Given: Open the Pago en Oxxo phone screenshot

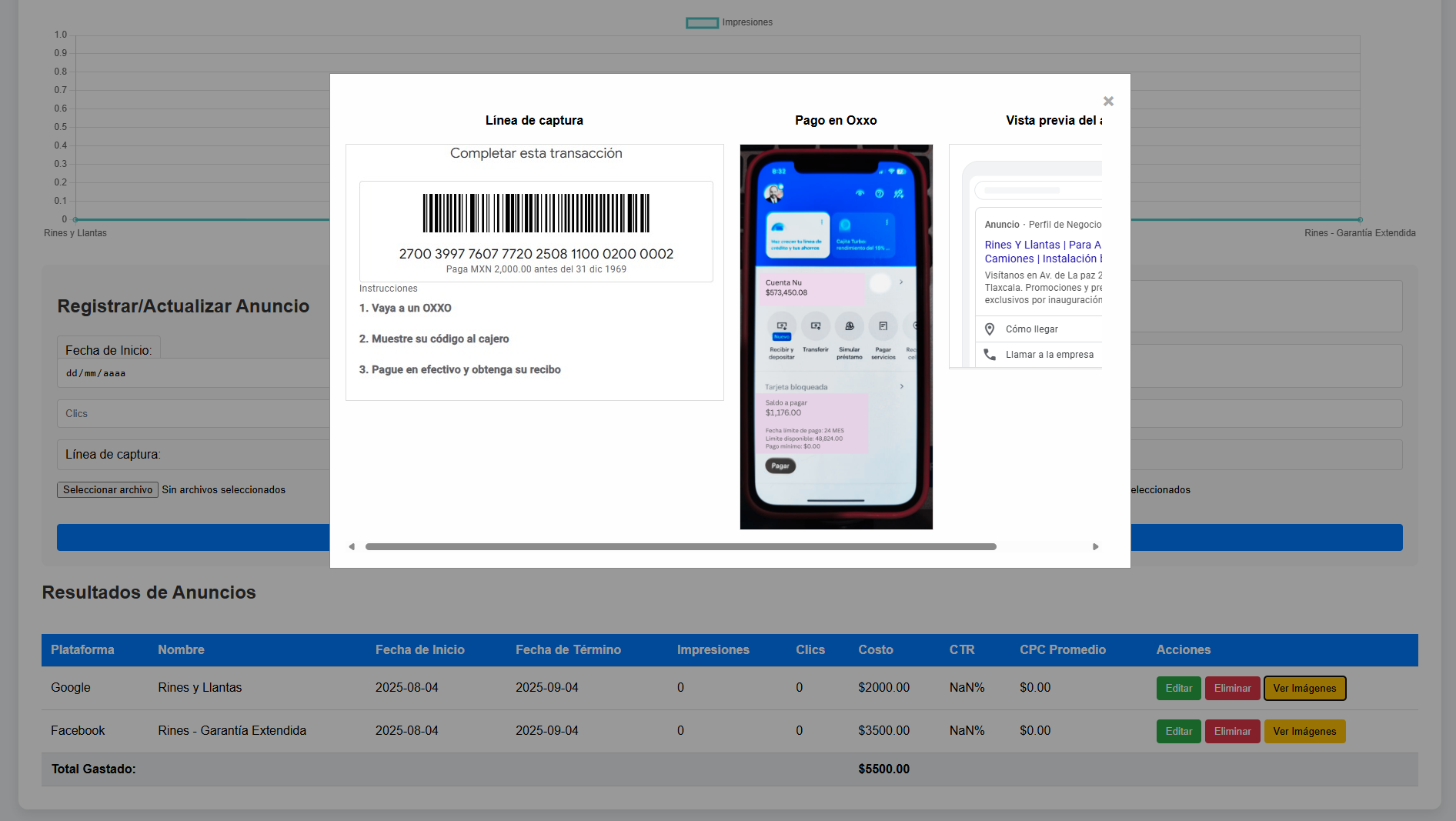Looking at the screenshot, I should [x=837, y=337].
